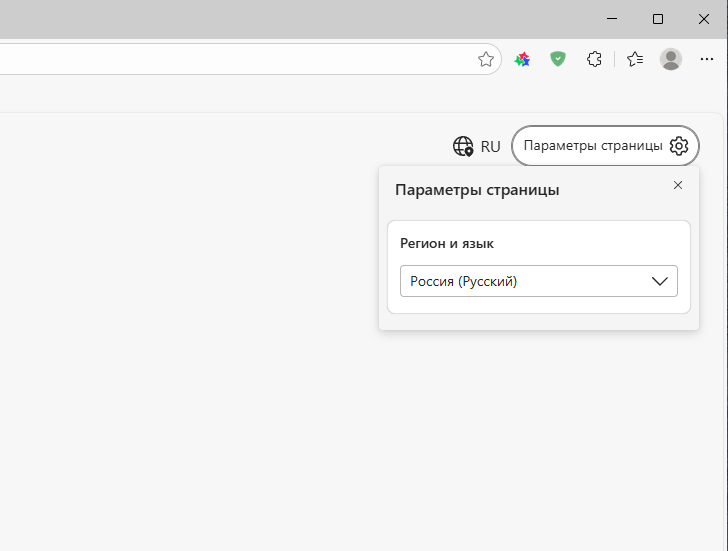Click the globe language icon

[463, 146]
